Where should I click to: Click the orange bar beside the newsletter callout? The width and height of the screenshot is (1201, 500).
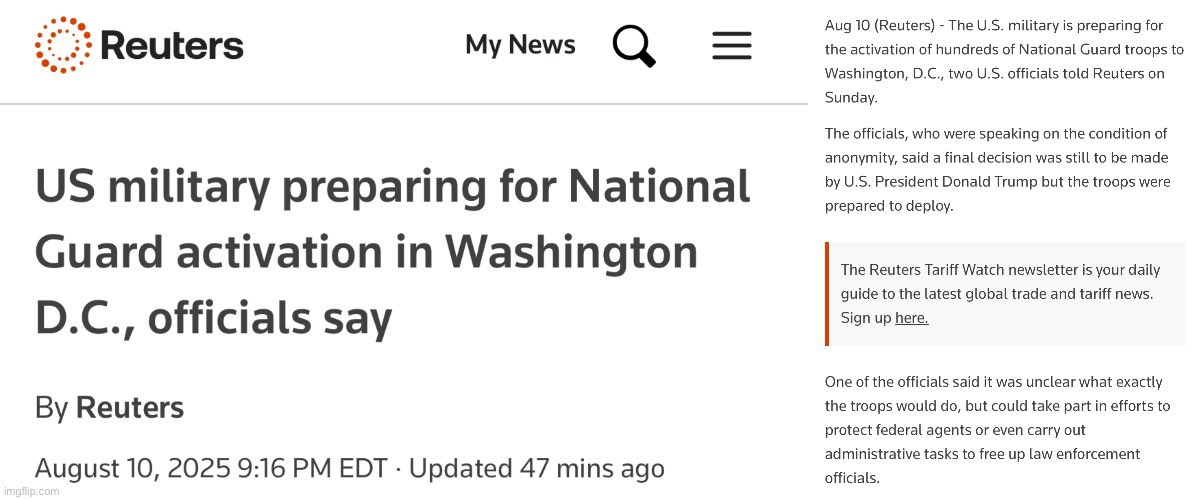(x=827, y=293)
